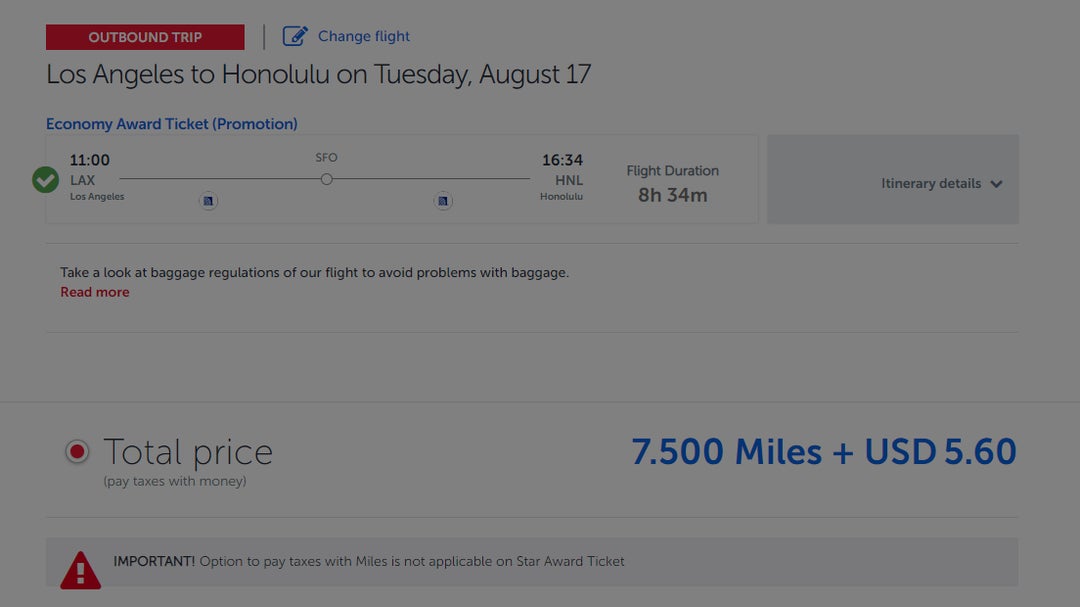Open Change flight via the pencil icon
Viewport: 1080px width, 607px height.
(x=296, y=35)
